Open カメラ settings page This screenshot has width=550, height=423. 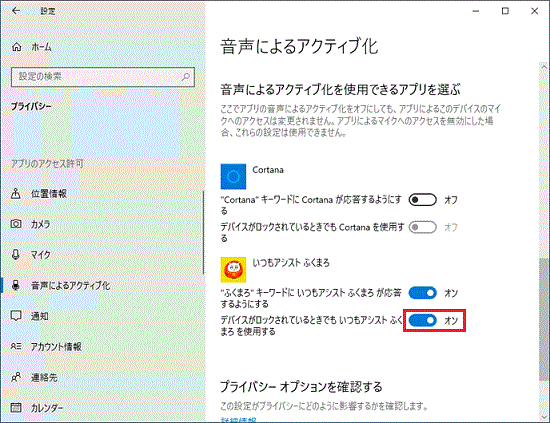tap(40, 224)
